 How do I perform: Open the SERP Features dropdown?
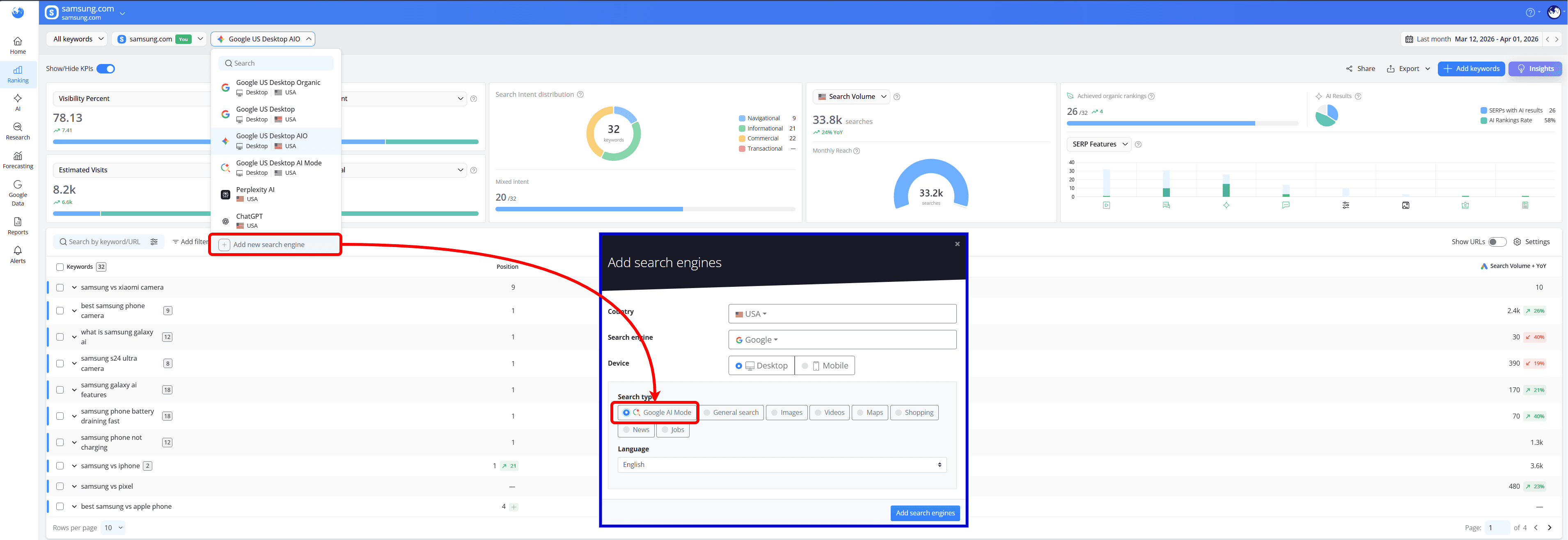pos(1099,144)
